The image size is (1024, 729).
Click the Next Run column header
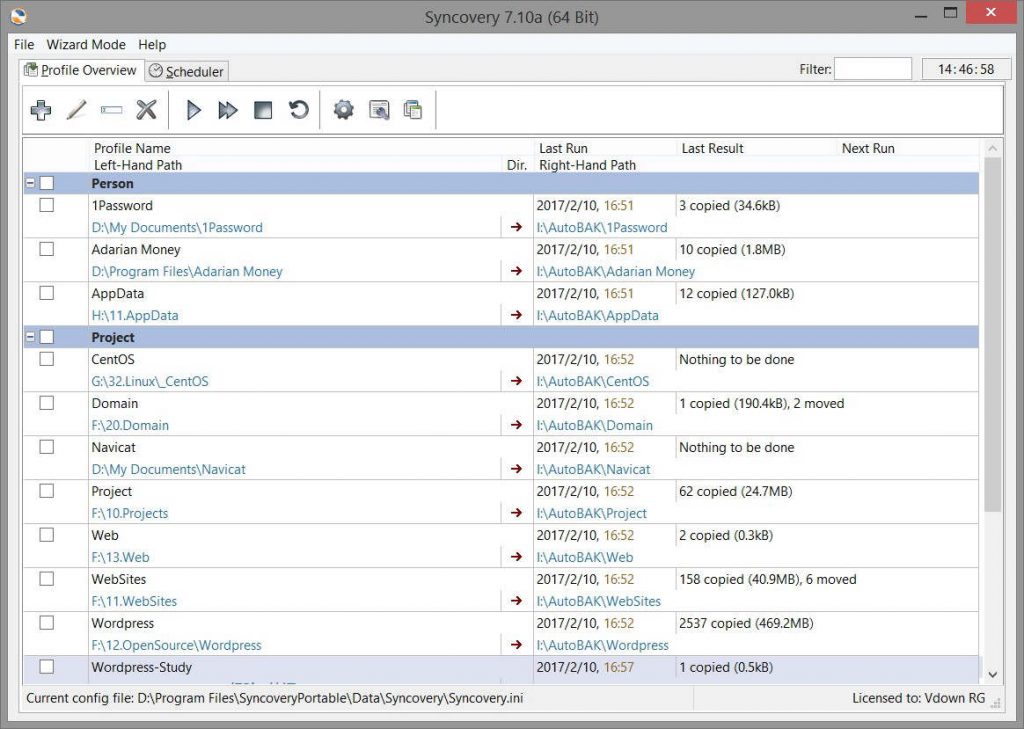click(868, 148)
